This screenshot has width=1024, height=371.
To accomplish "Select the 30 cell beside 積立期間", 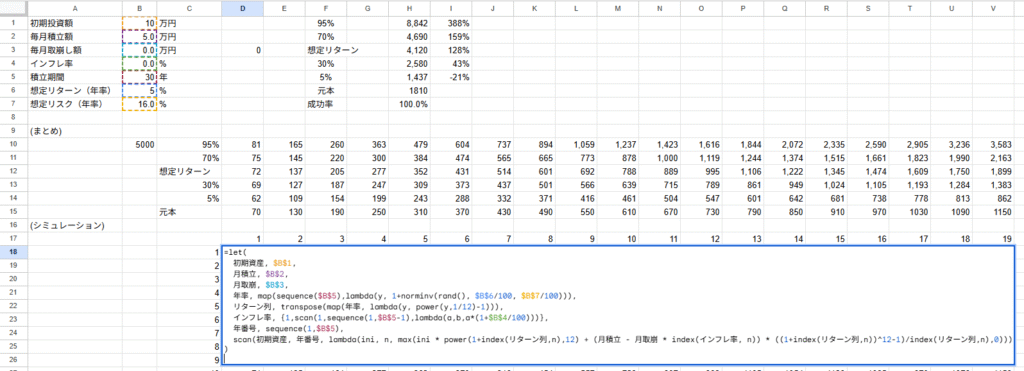I will click(140, 77).
